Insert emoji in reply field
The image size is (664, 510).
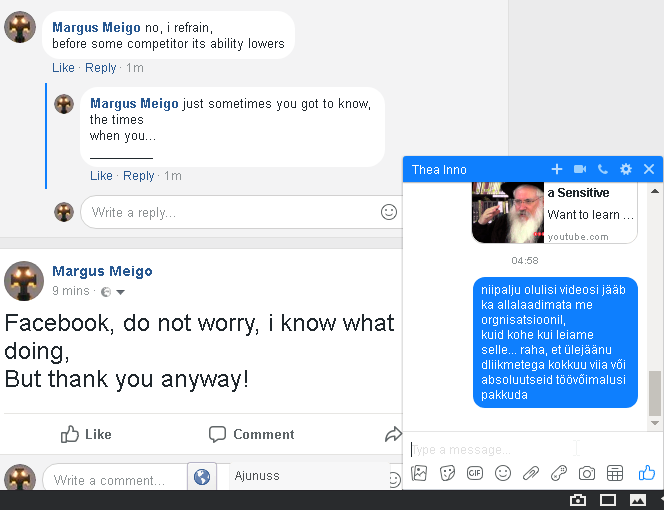click(389, 212)
